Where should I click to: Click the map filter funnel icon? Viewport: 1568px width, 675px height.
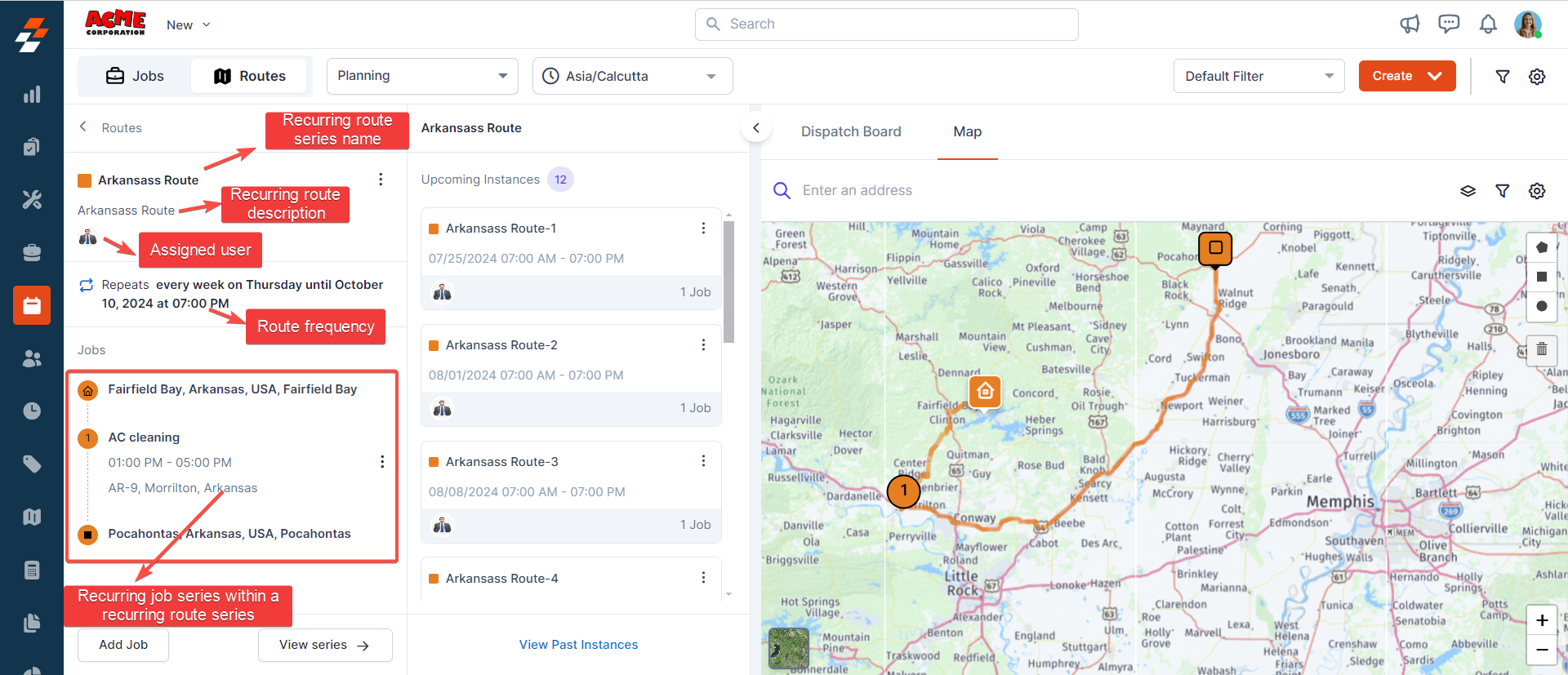click(x=1502, y=191)
